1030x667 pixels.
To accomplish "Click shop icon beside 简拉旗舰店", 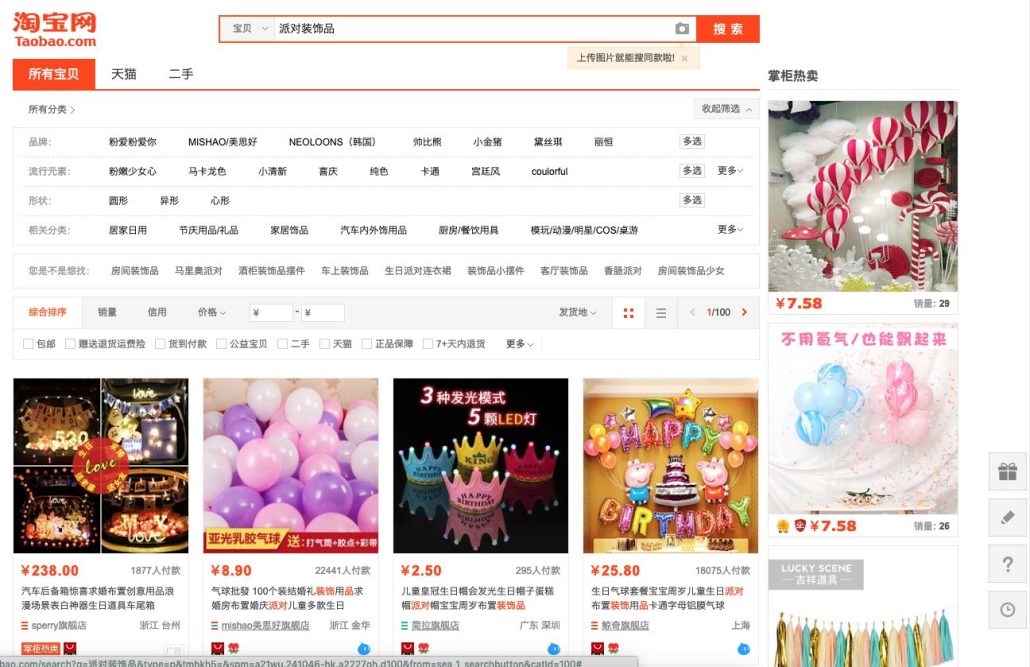I will pos(405,626).
